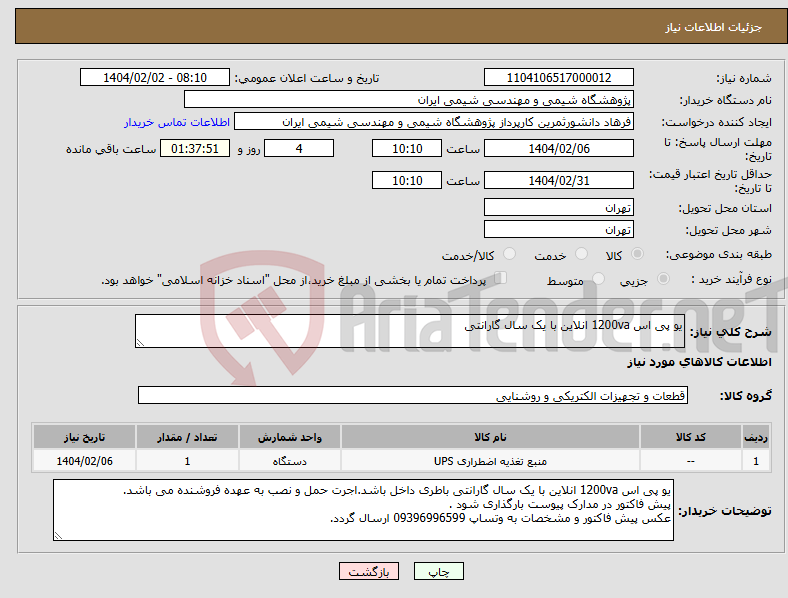
Task: Click the چاپ (print) button
Action: coord(438,571)
